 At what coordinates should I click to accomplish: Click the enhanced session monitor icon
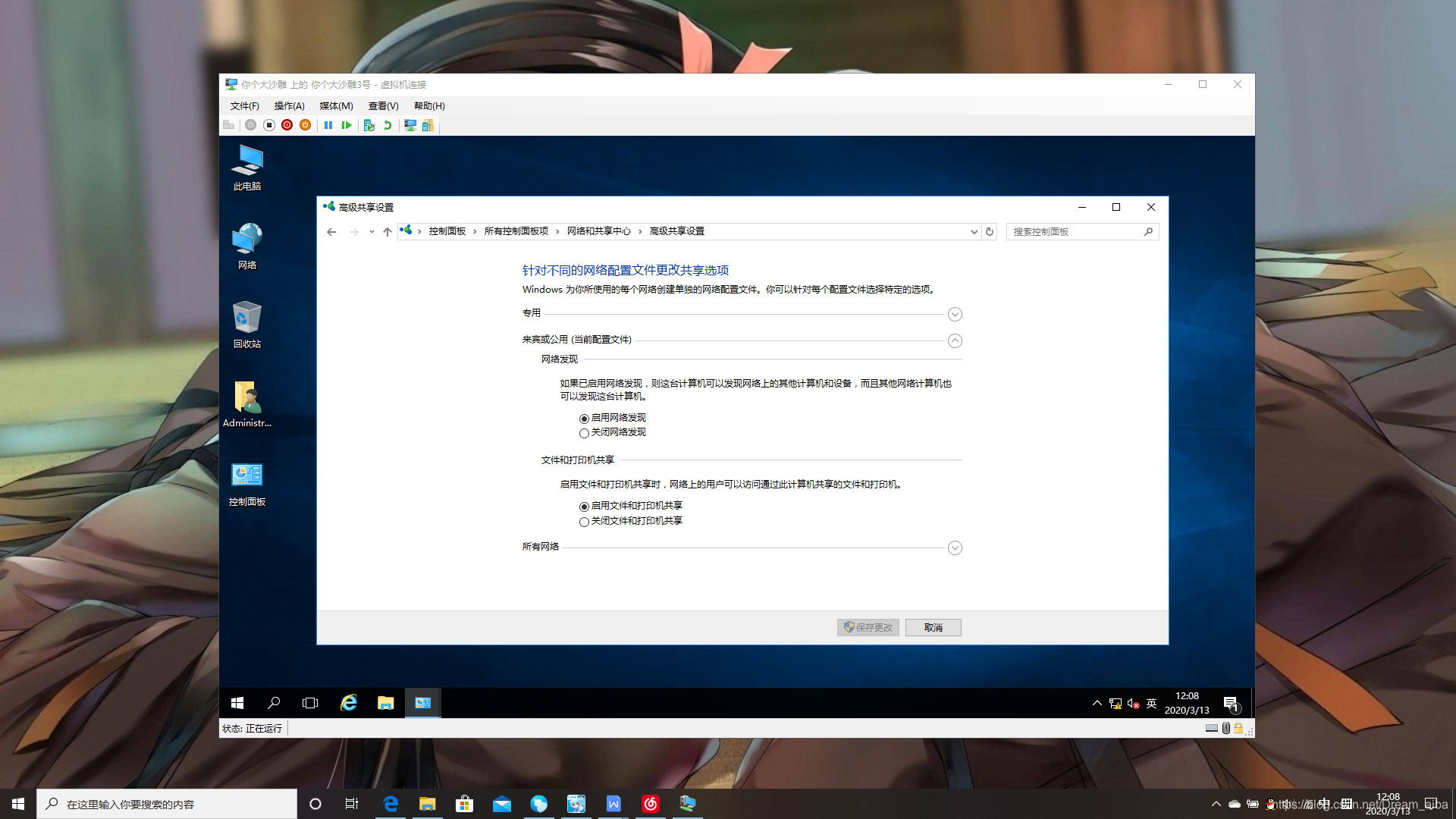(x=410, y=125)
